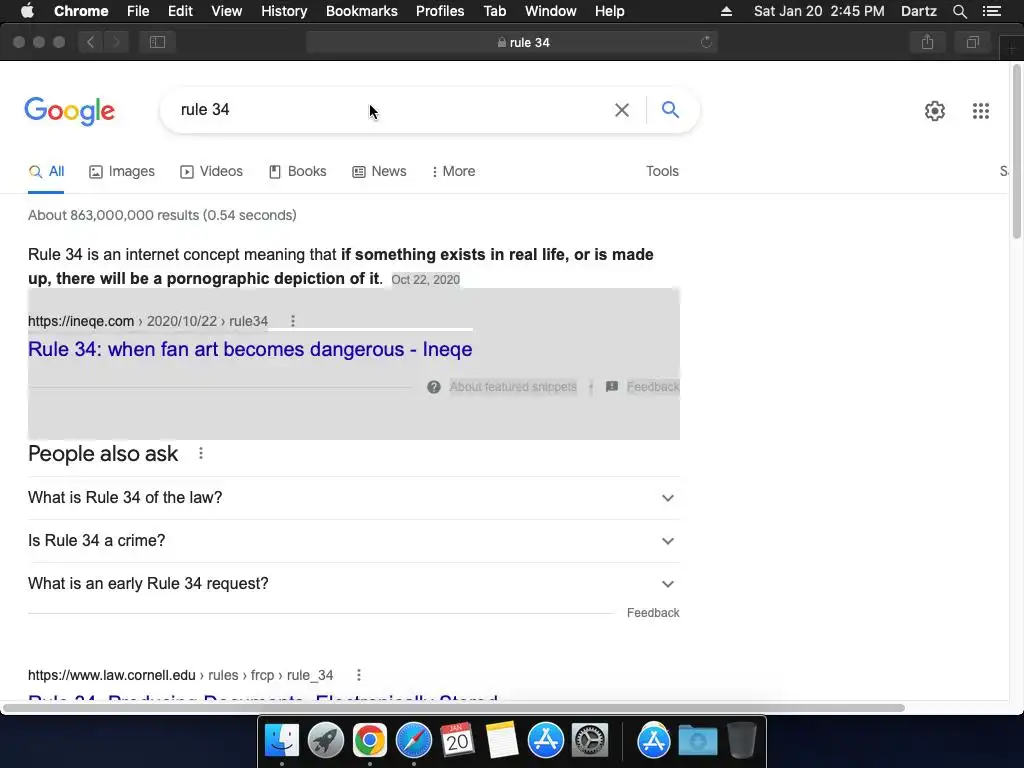Switch to the Books tab
This screenshot has width=1024, height=768.
click(x=298, y=171)
